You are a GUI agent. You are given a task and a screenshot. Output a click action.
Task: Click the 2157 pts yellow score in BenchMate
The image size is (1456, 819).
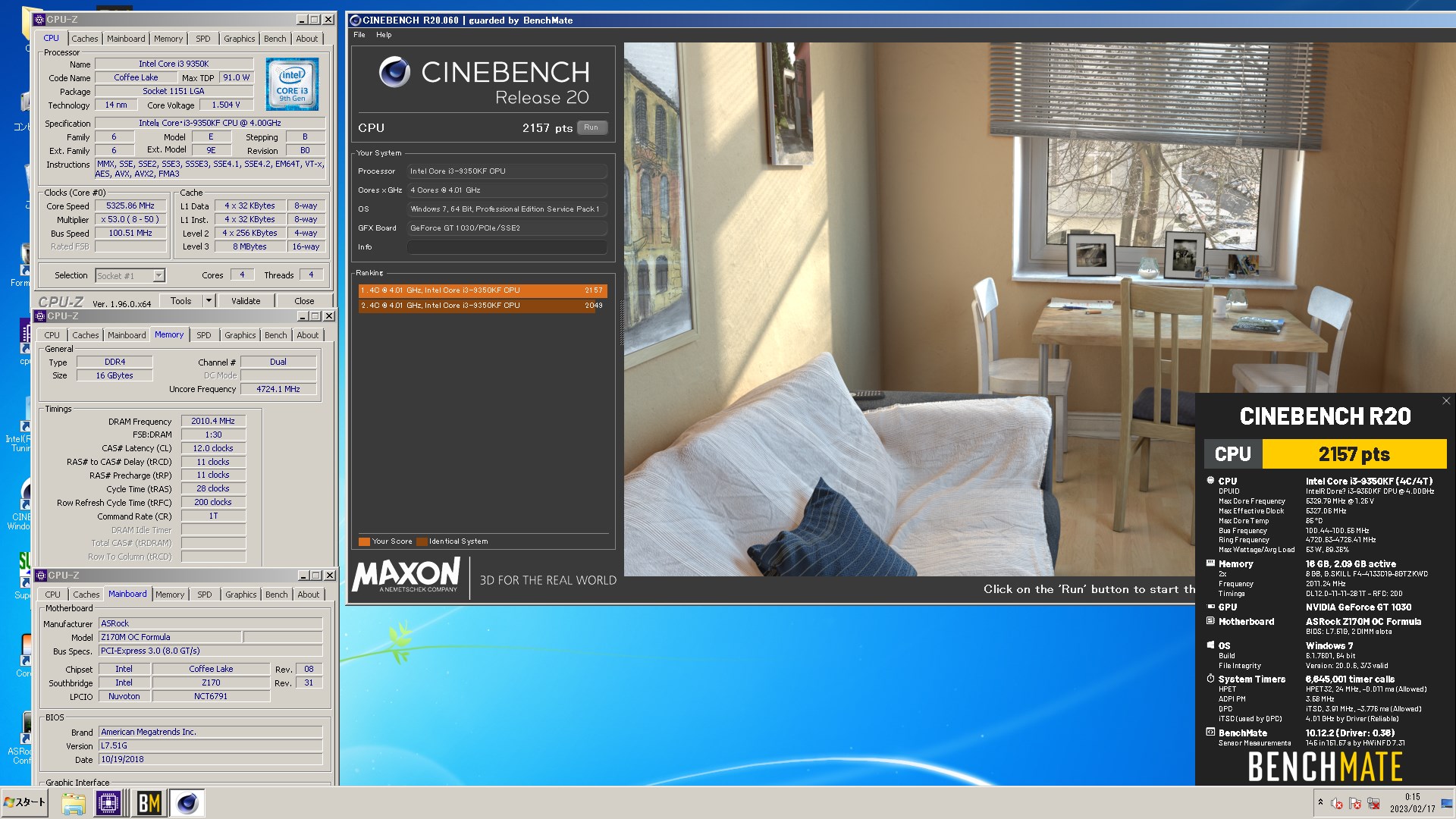1354,454
